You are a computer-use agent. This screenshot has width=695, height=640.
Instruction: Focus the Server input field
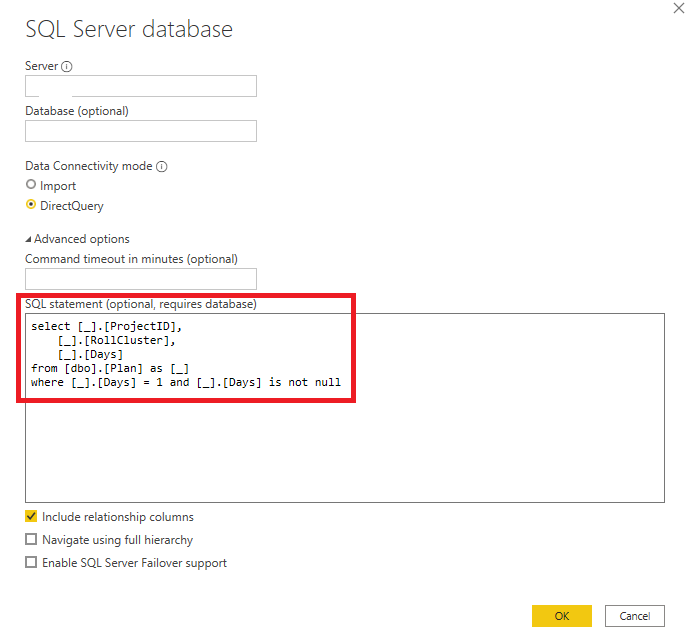point(141,86)
